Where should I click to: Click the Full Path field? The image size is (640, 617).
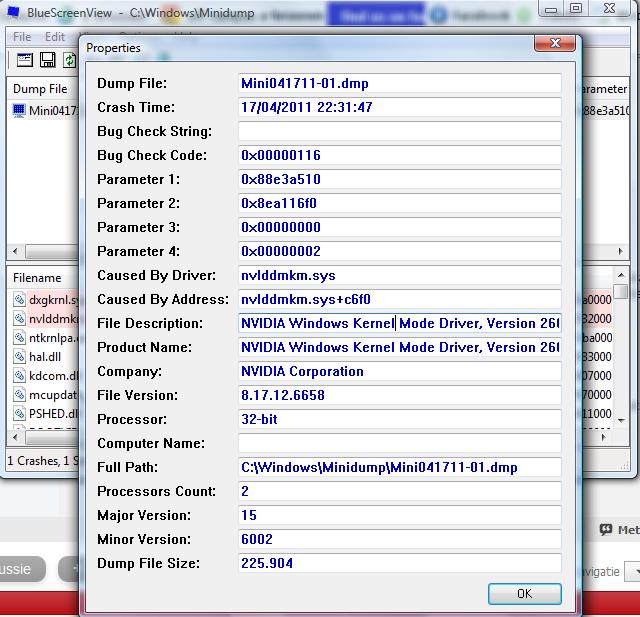(400, 467)
